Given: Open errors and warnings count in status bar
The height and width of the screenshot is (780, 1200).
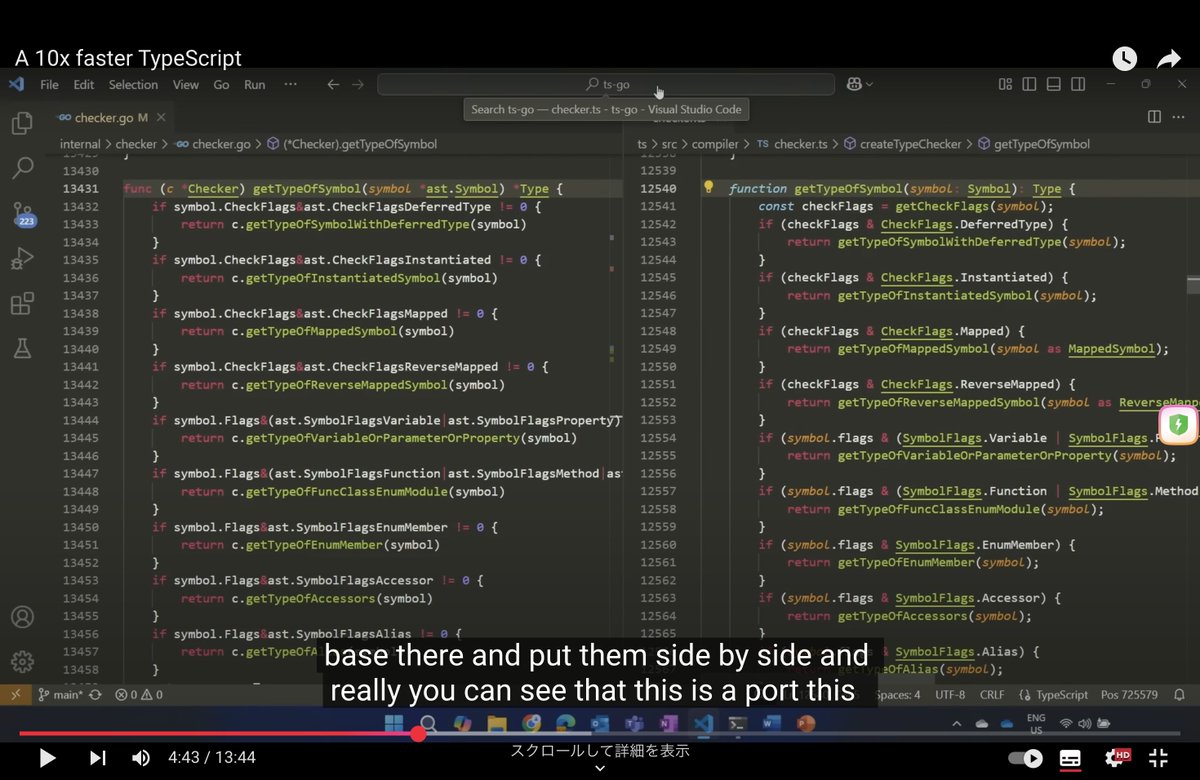Looking at the screenshot, I should 139,694.
